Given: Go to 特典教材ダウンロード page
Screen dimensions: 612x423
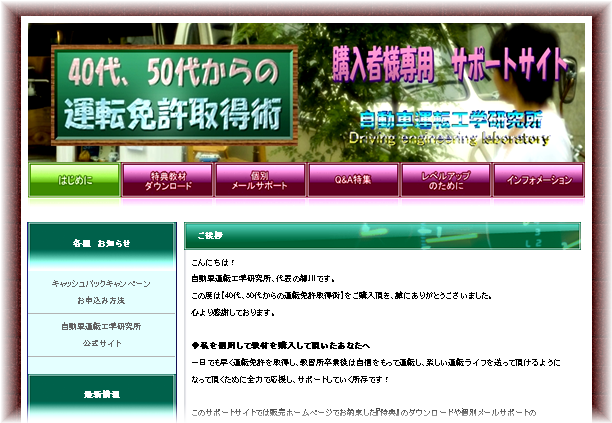Looking at the screenshot, I should [x=167, y=180].
